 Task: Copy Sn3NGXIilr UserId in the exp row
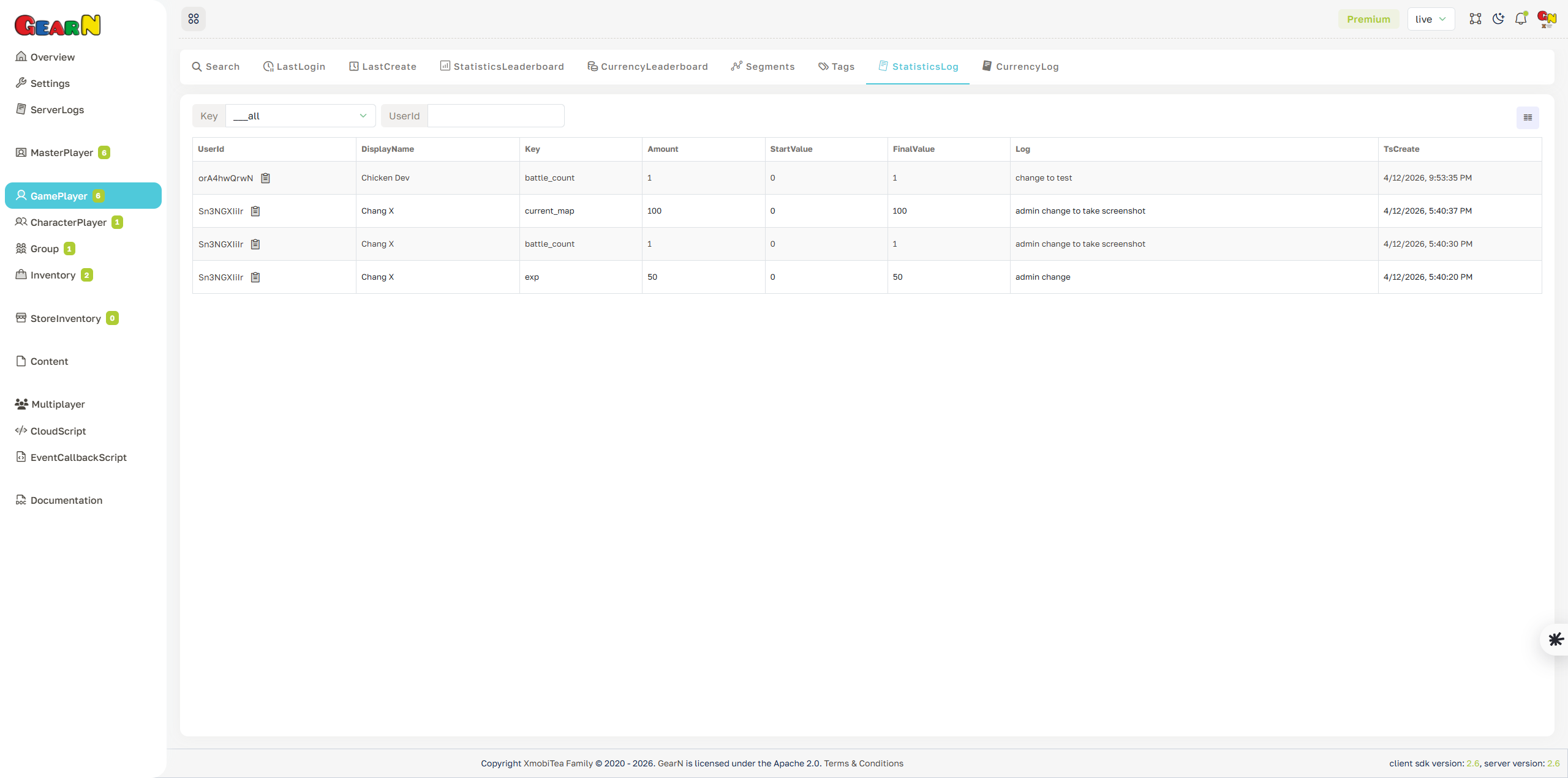(255, 277)
